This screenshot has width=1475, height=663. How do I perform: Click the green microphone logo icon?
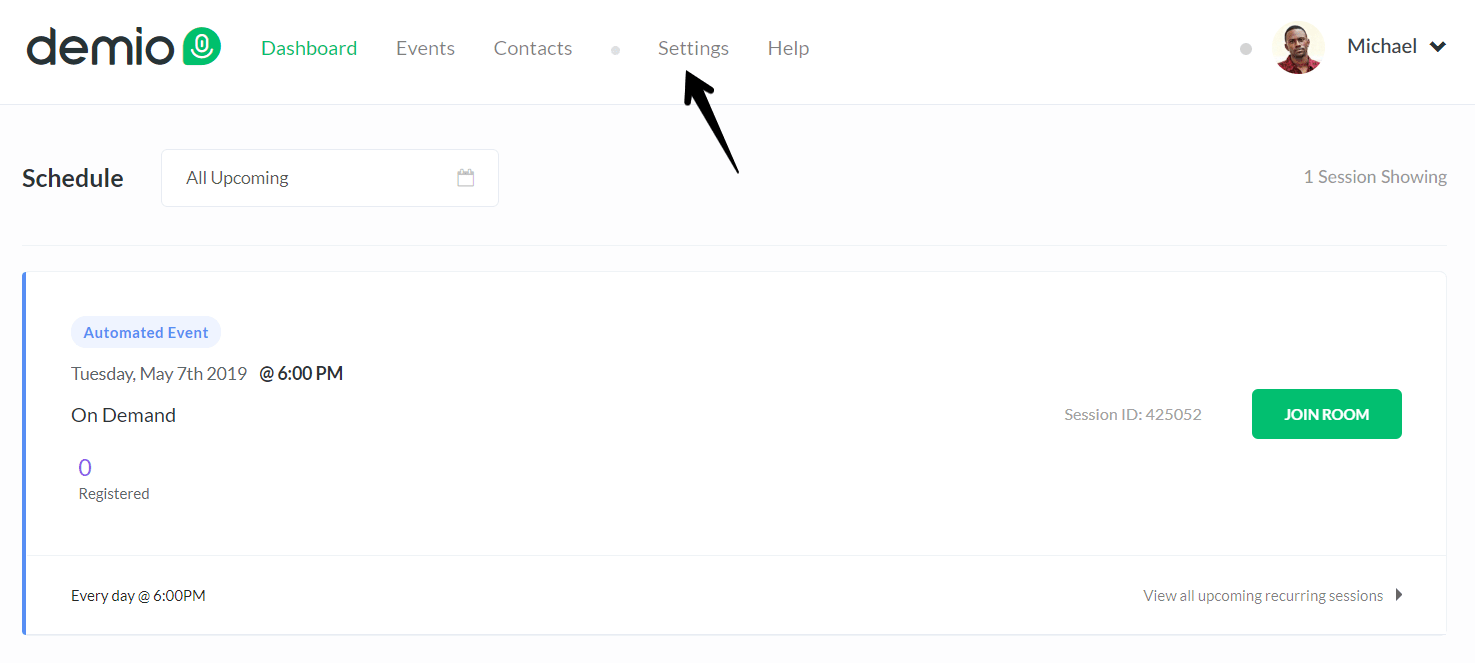(202, 47)
